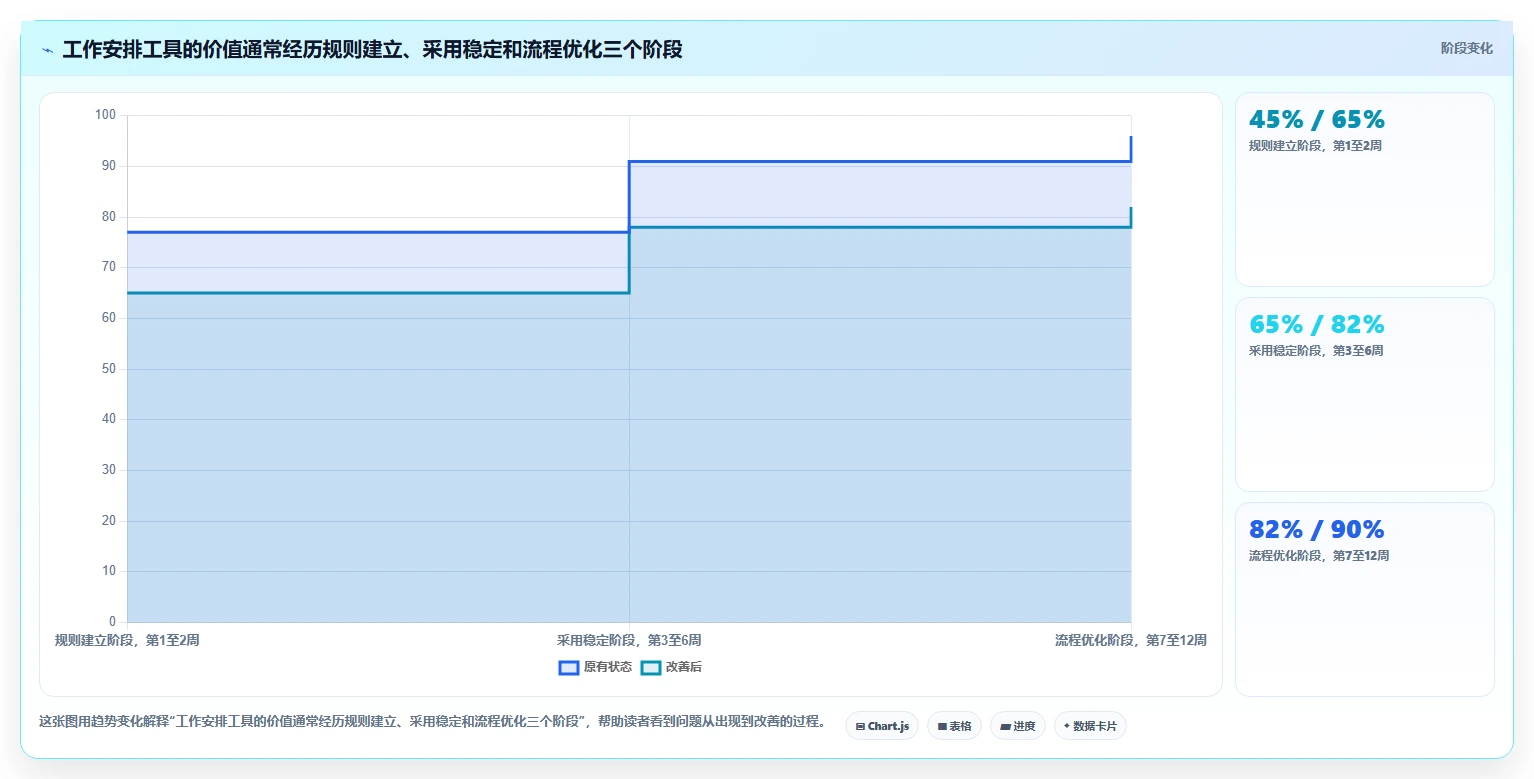The height and width of the screenshot is (779, 1534).
Task: Click x-axis label 流程优化阶段，第7至12周
Action: (1131, 640)
